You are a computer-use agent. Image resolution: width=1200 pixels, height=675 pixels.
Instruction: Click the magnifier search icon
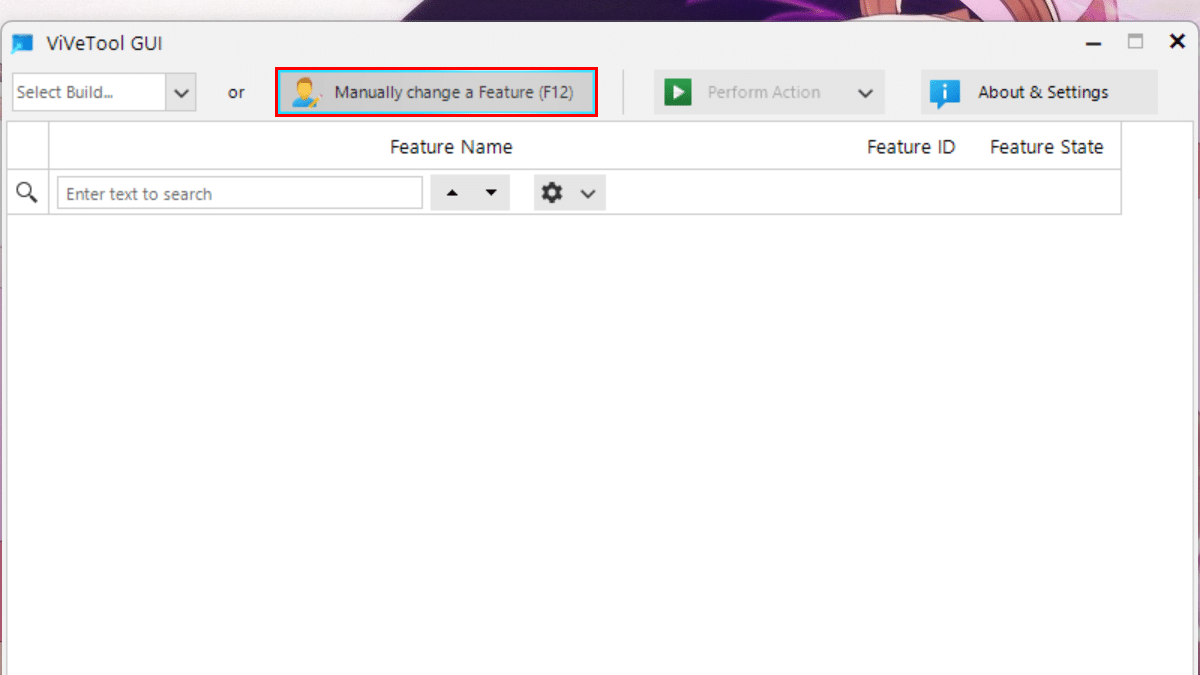27,193
